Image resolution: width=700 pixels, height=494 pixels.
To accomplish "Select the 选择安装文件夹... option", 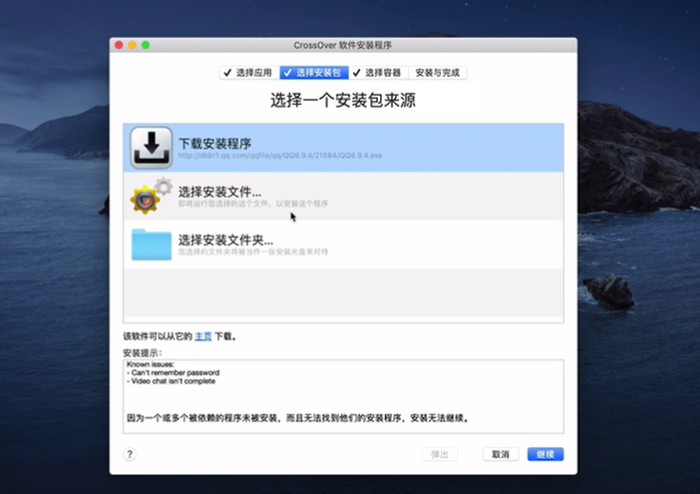I will point(343,244).
